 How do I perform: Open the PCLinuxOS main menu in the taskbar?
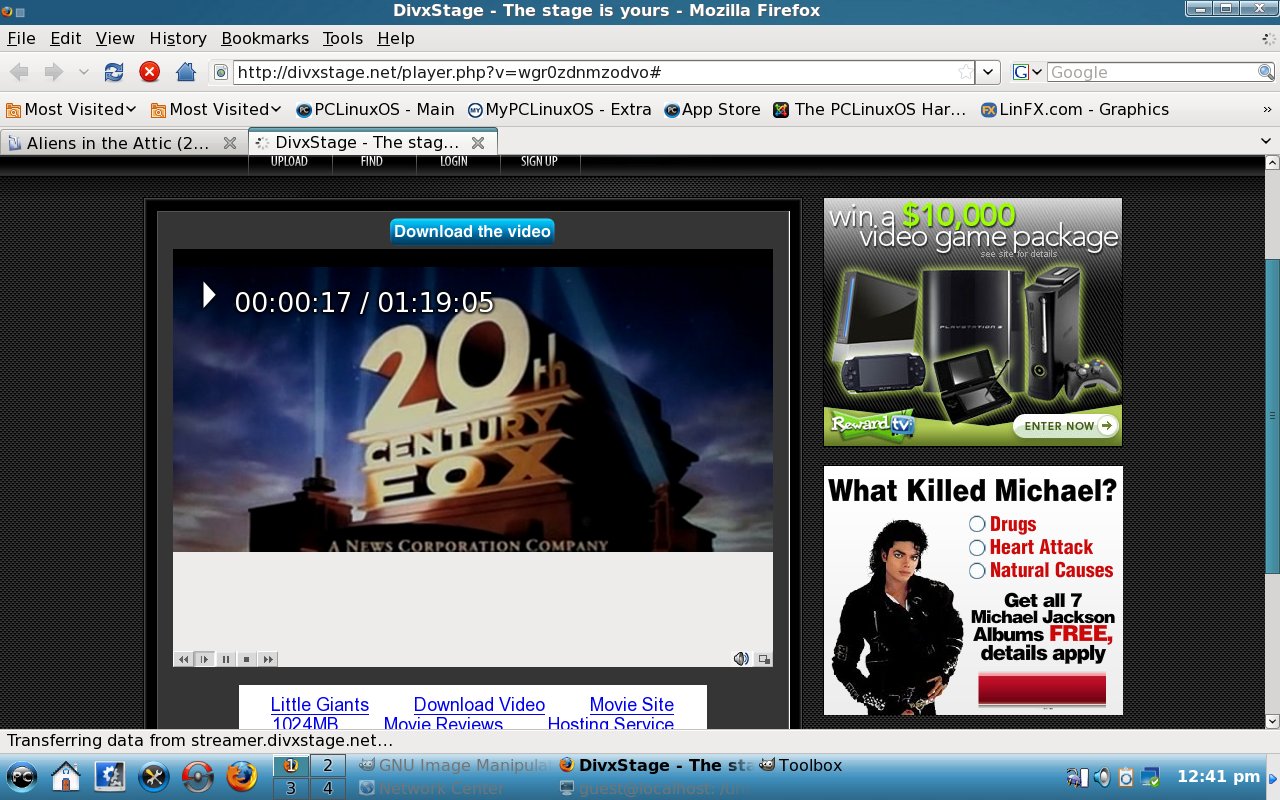pos(22,776)
